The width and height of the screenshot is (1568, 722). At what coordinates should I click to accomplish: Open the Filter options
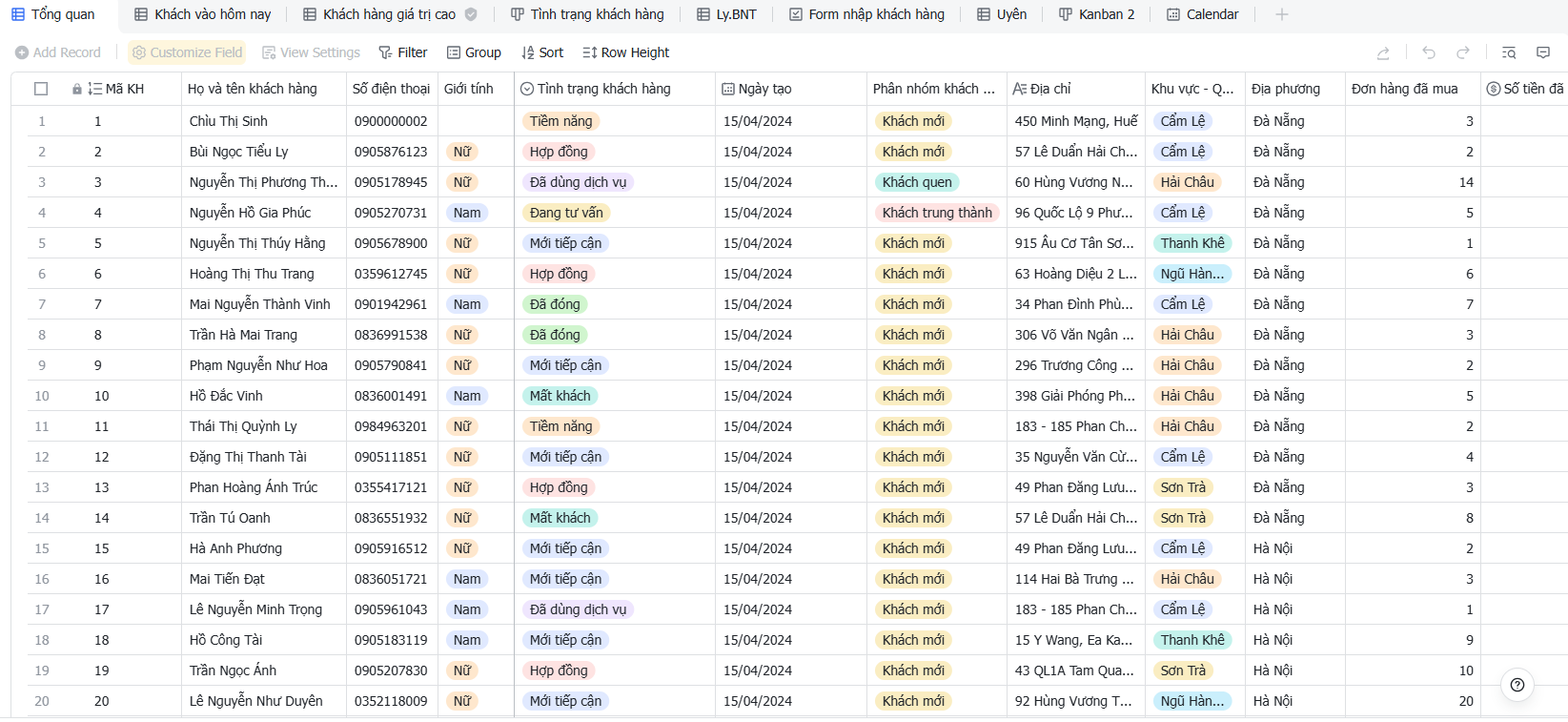[x=402, y=52]
